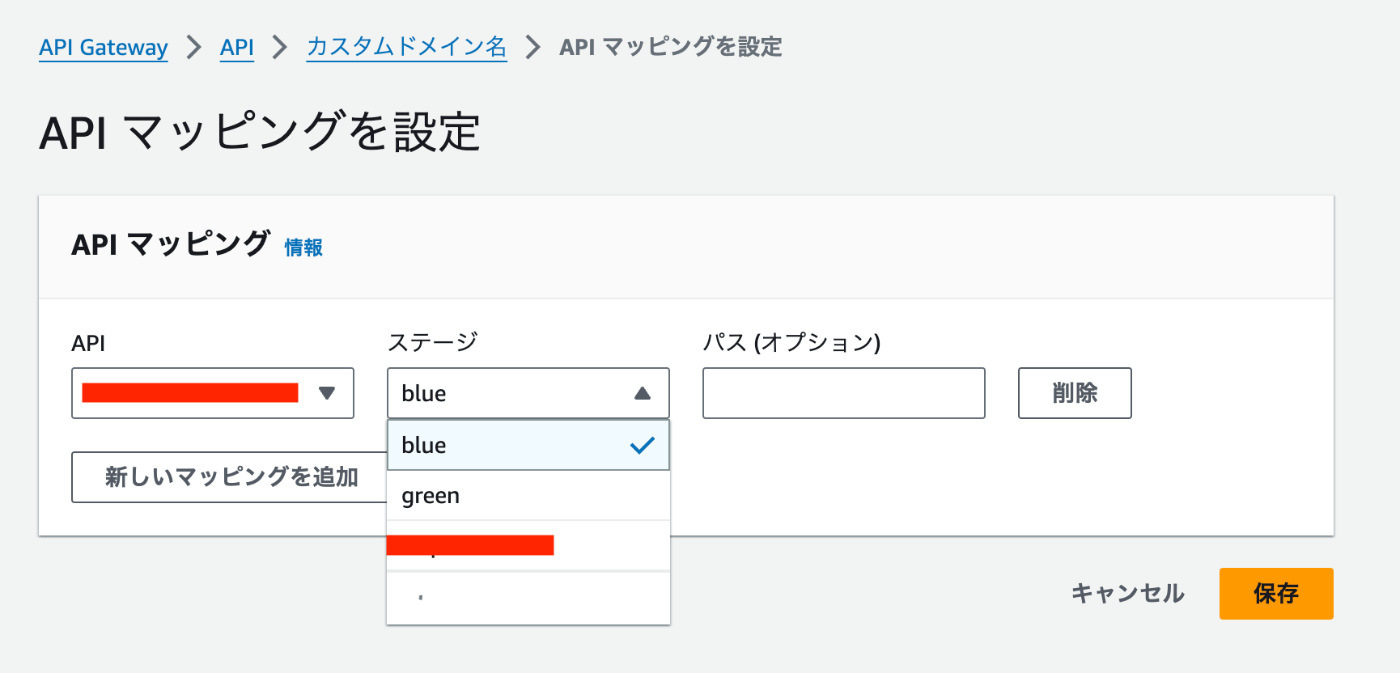Select green option in stage list
This screenshot has height=673, width=1400.
click(528, 496)
